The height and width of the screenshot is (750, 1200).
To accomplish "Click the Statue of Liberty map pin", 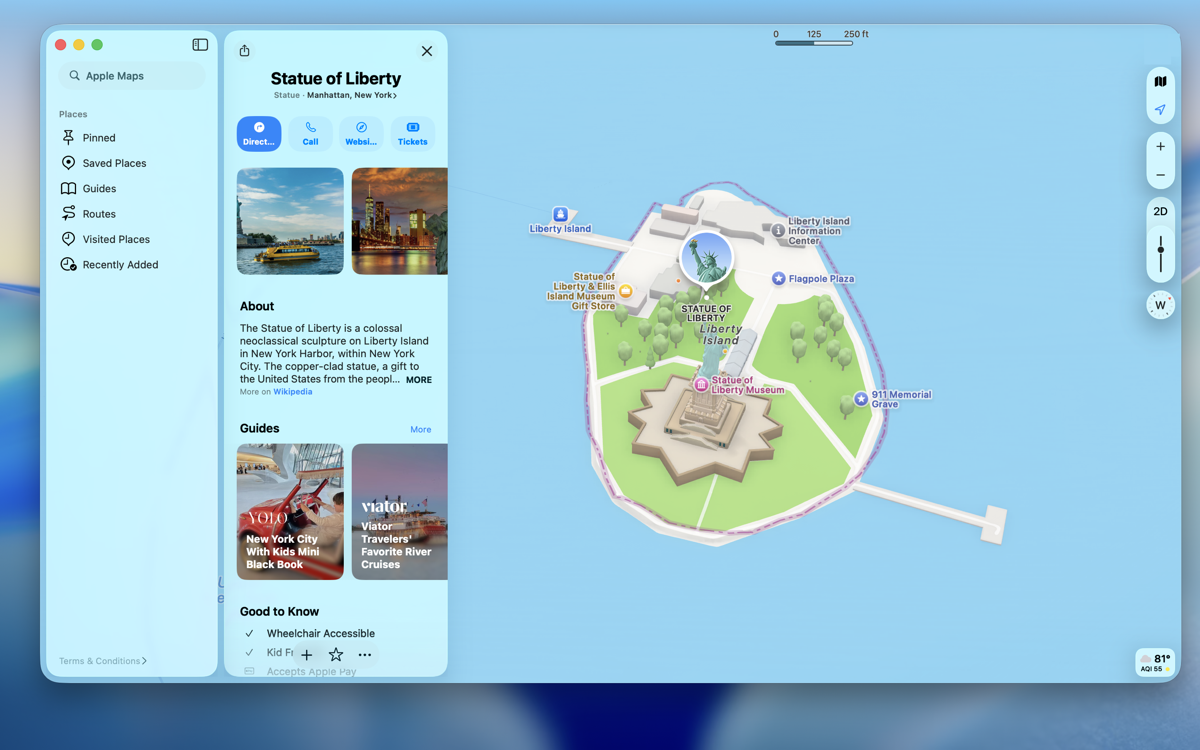I will pos(706,259).
